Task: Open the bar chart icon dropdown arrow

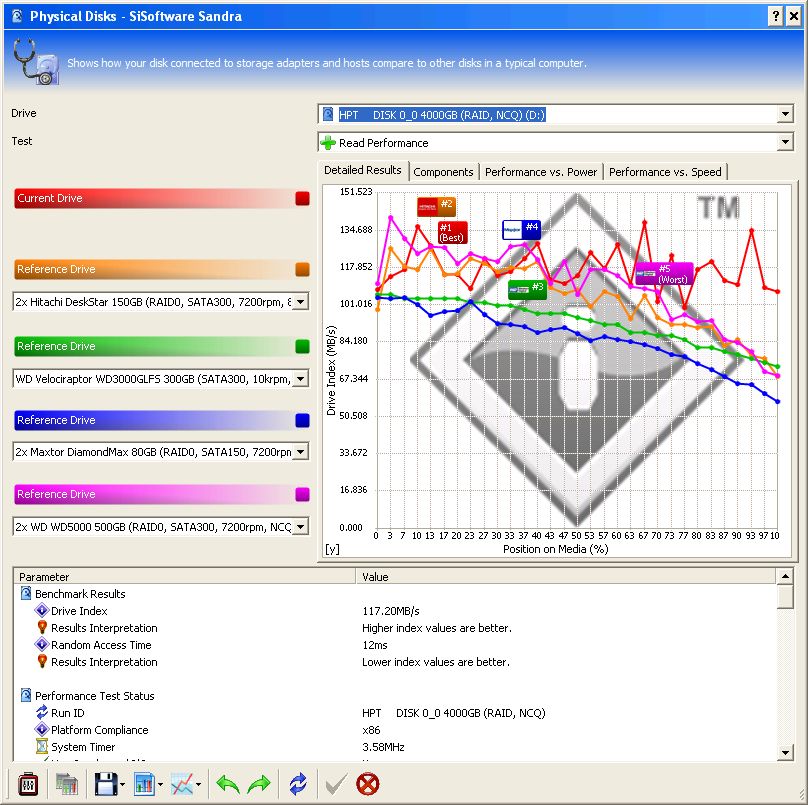Action: tap(160, 784)
